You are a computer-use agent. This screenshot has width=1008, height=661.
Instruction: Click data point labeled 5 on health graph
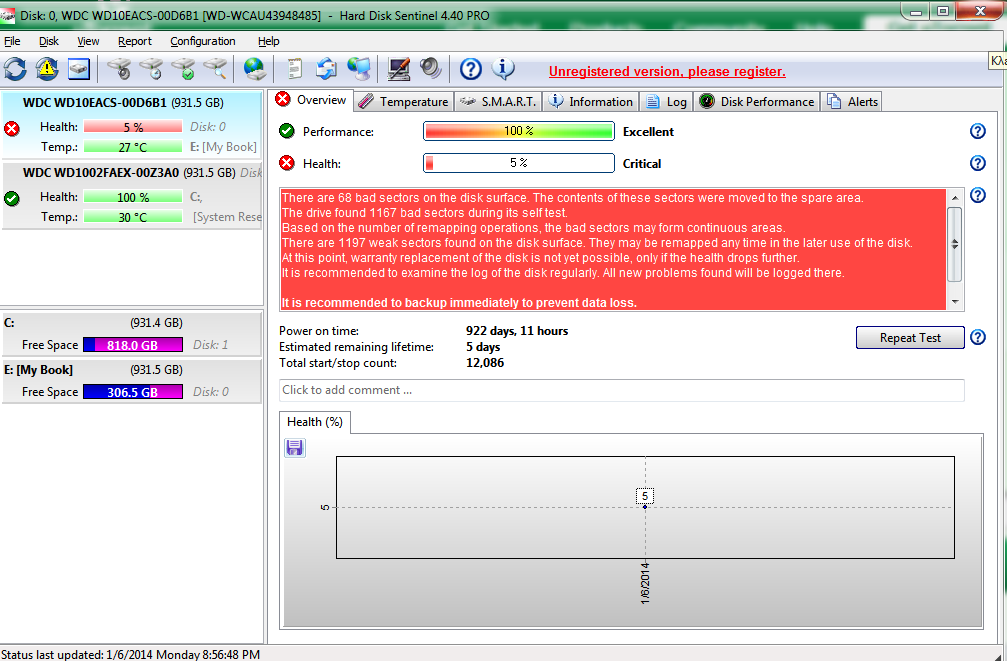[645, 506]
